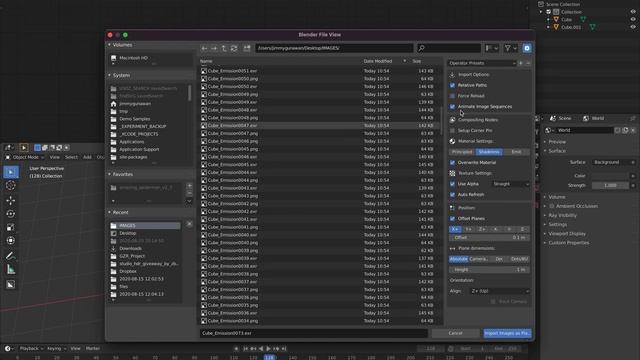Viewport: 640px width, 360px height.
Task: Open the display mode dropdown in file browser
Action: (491, 48)
